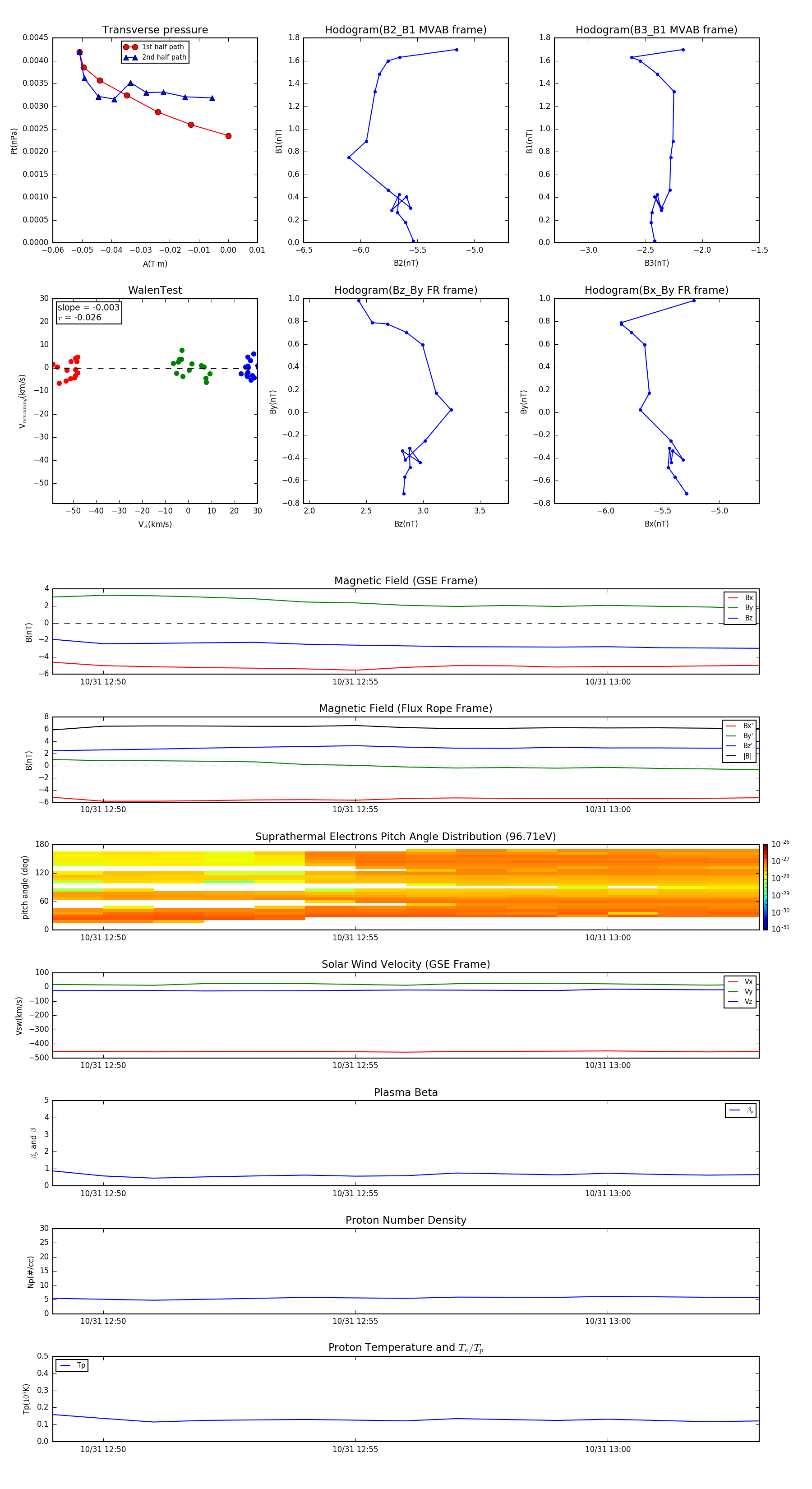This screenshot has height=1489, width=812.
Task: Click the 'Plasma Beta' panel title
Action: tap(406, 1092)
